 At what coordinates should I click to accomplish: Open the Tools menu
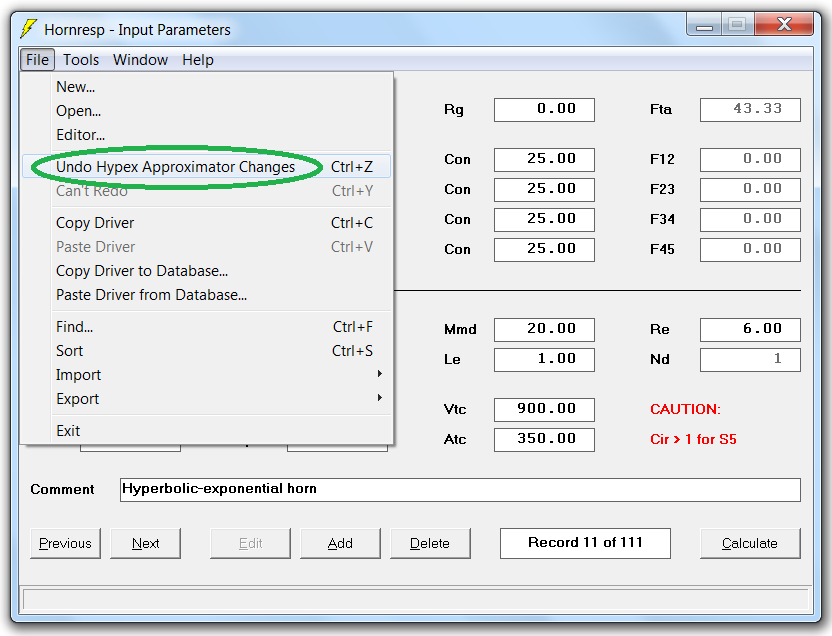(x=81, y=59)
